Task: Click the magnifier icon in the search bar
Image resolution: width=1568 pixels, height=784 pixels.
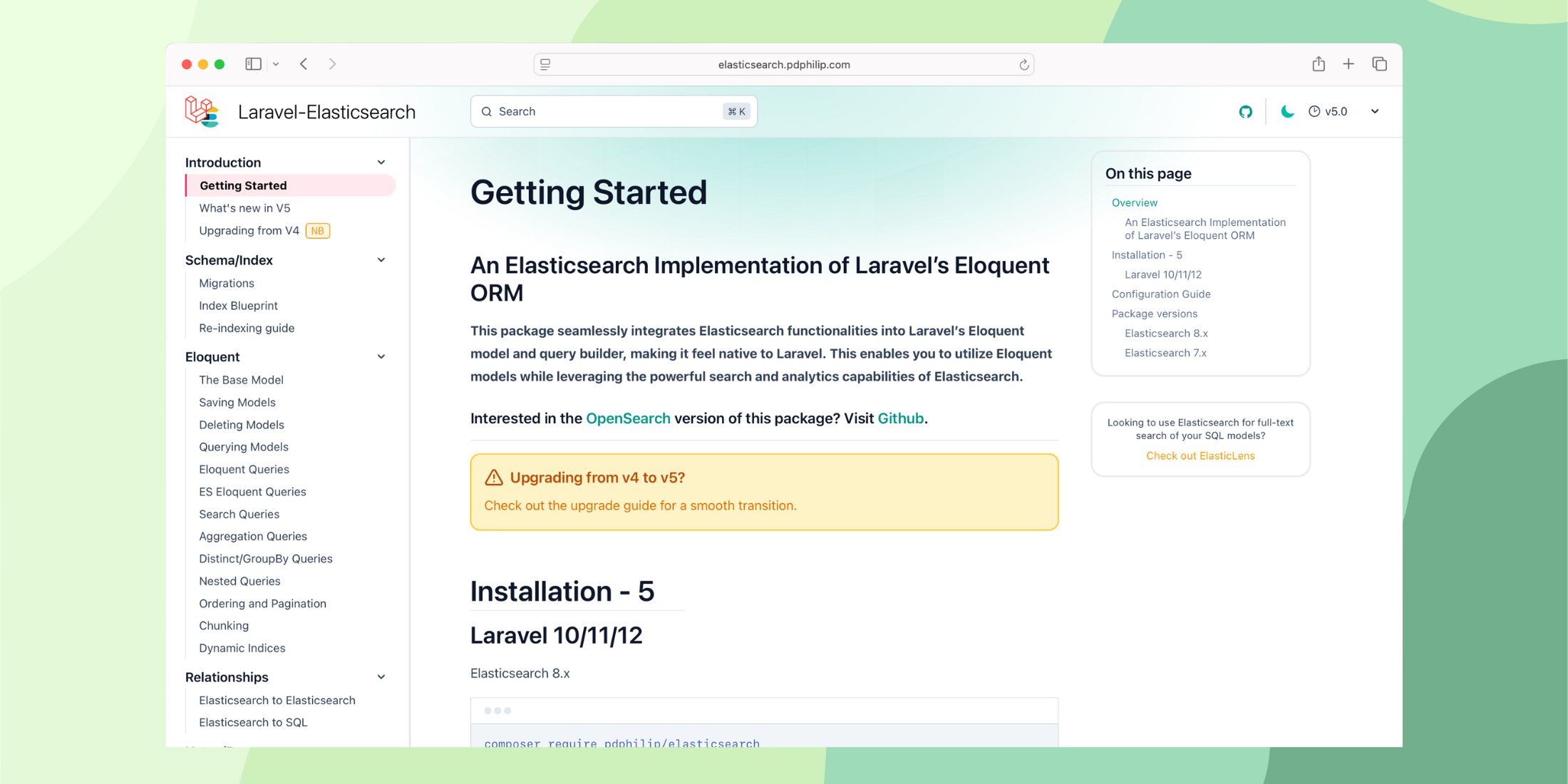Action: coord(487,112)
